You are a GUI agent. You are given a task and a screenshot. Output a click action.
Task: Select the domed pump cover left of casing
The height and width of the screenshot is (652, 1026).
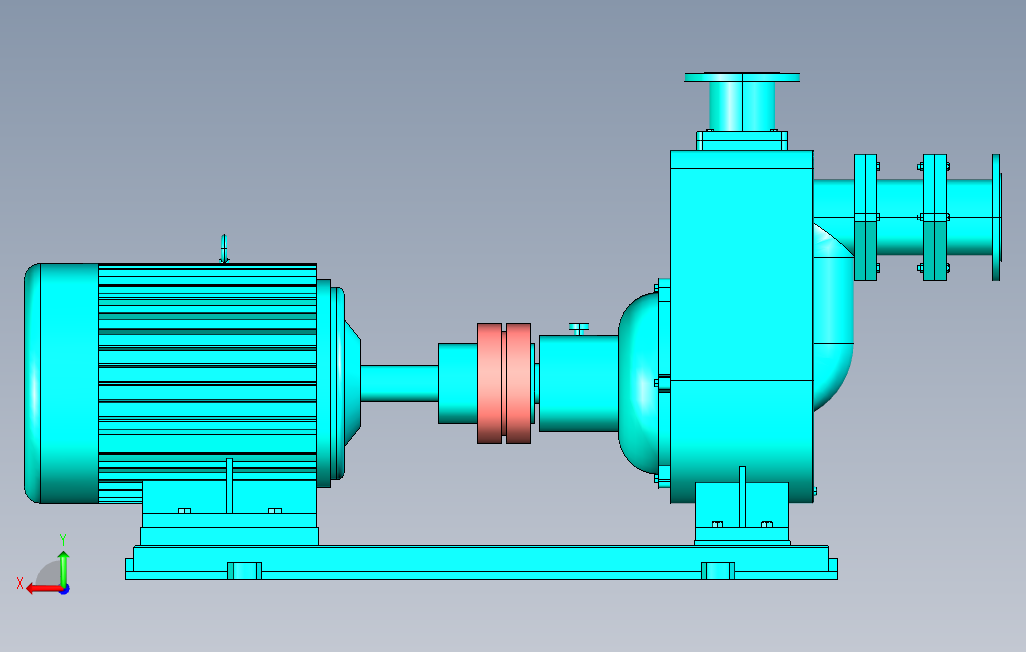[639, 383]
